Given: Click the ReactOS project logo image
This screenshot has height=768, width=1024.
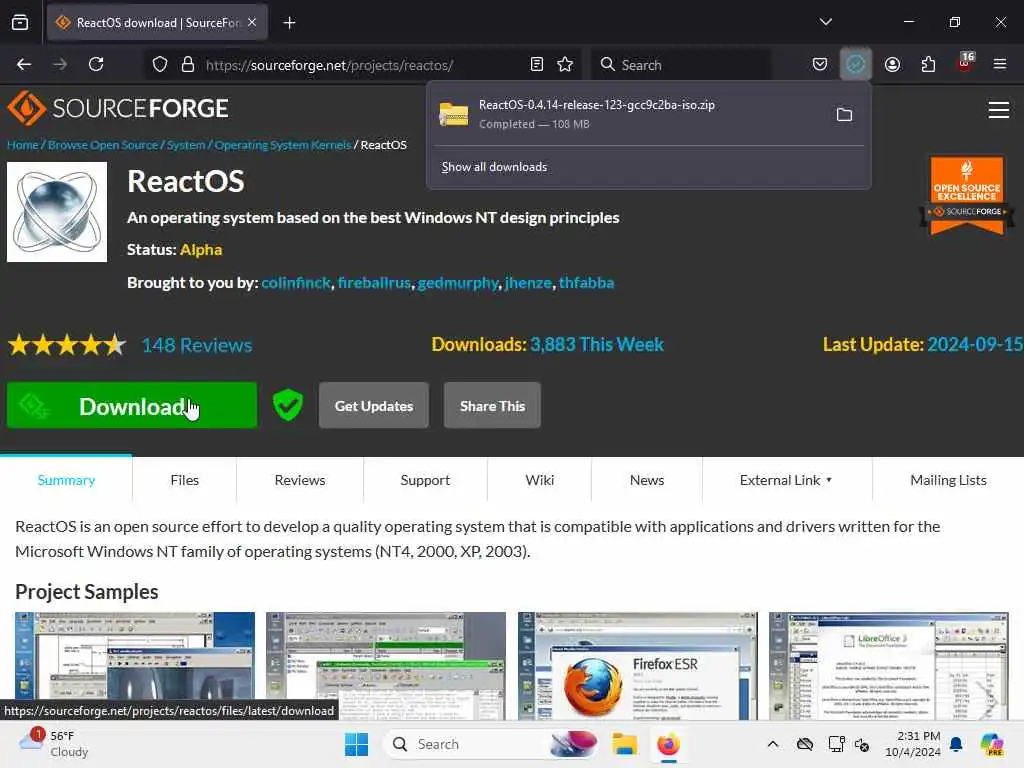Looking at the screenshot, I should pos(57,212).
